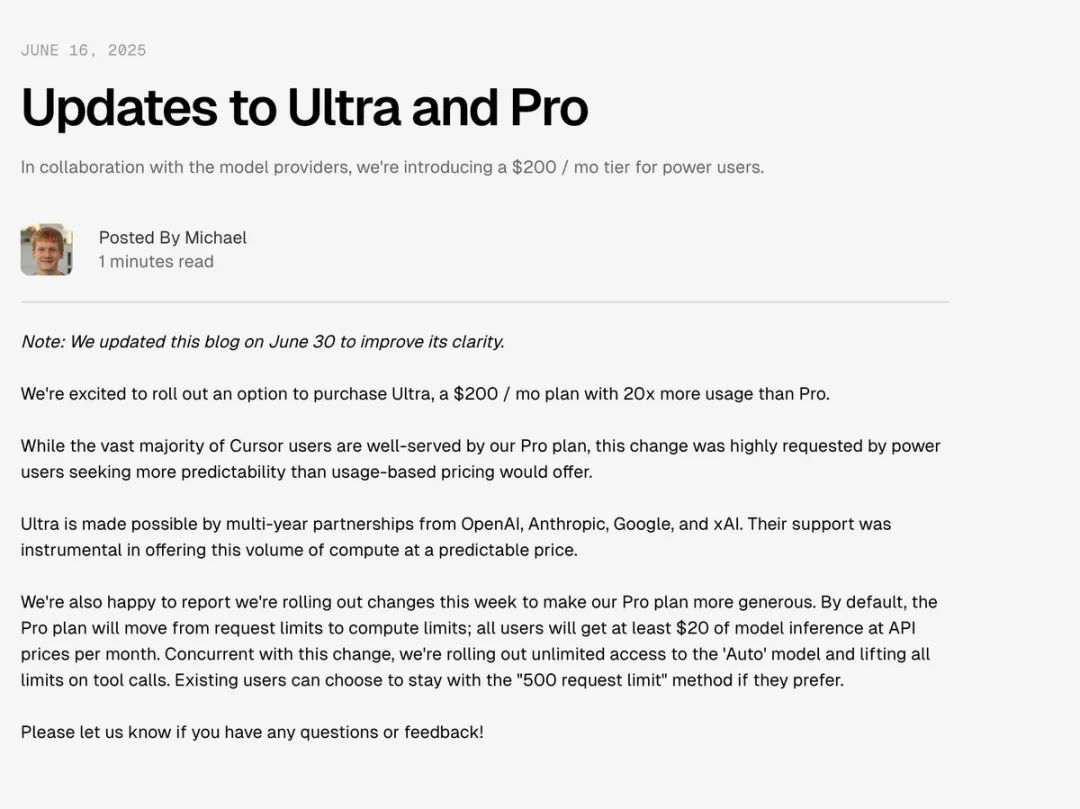Screen dimensions: 1080x809
Task: Click the word 'OpenAI' in the partnerships paragraph
Action: click(x=492, y=524)
